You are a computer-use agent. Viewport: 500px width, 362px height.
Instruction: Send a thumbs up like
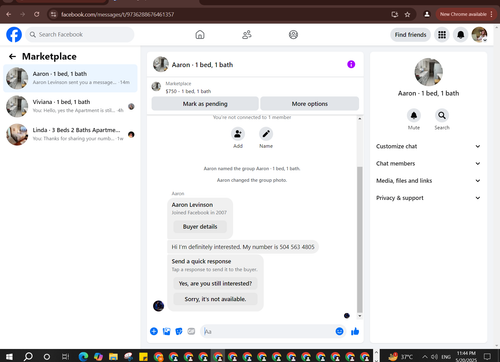click(355, 331)
